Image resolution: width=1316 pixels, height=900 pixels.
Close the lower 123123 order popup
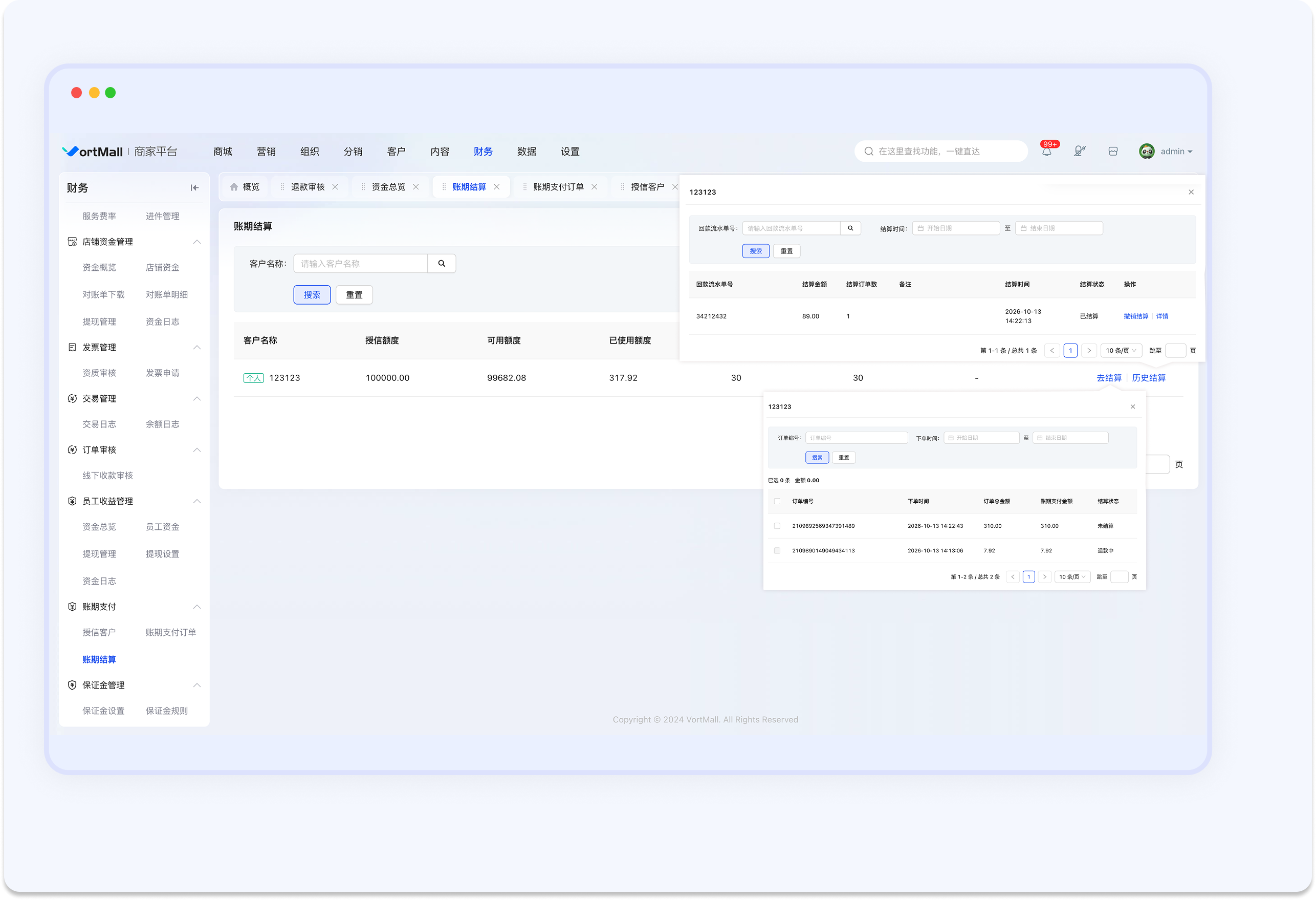tap(1132, 407)
